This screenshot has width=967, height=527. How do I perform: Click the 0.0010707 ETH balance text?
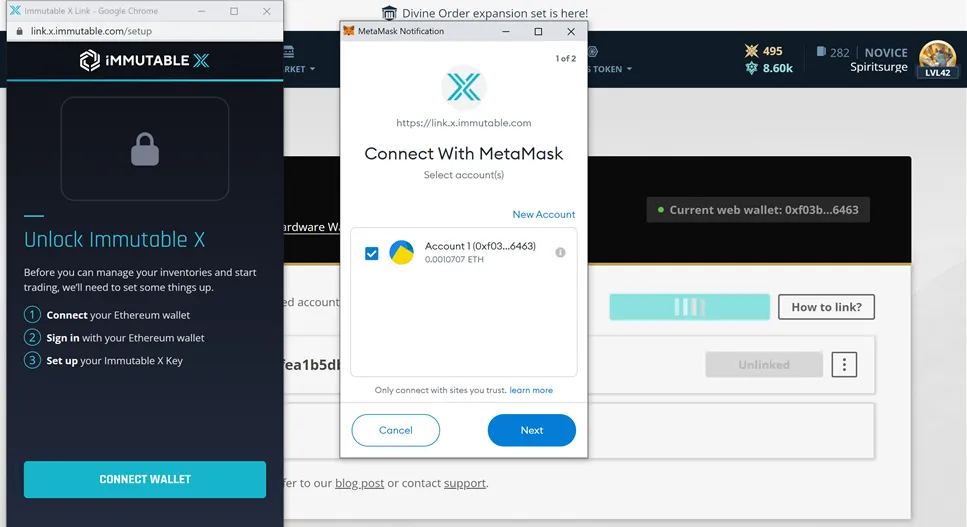point(454,259)
